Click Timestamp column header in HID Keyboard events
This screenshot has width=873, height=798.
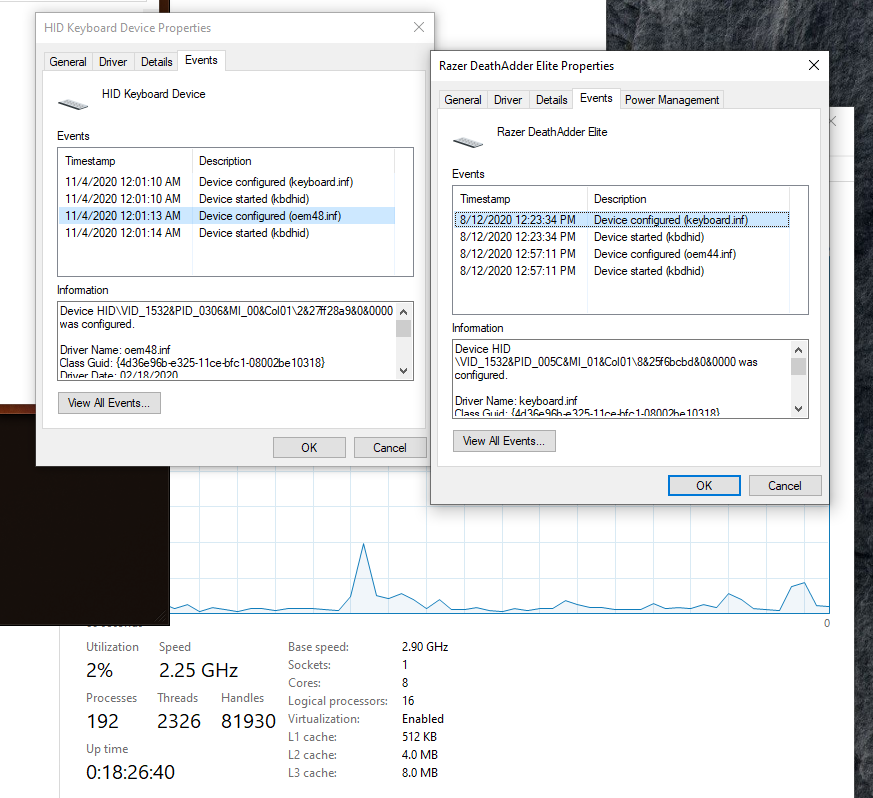pos(126,161)
